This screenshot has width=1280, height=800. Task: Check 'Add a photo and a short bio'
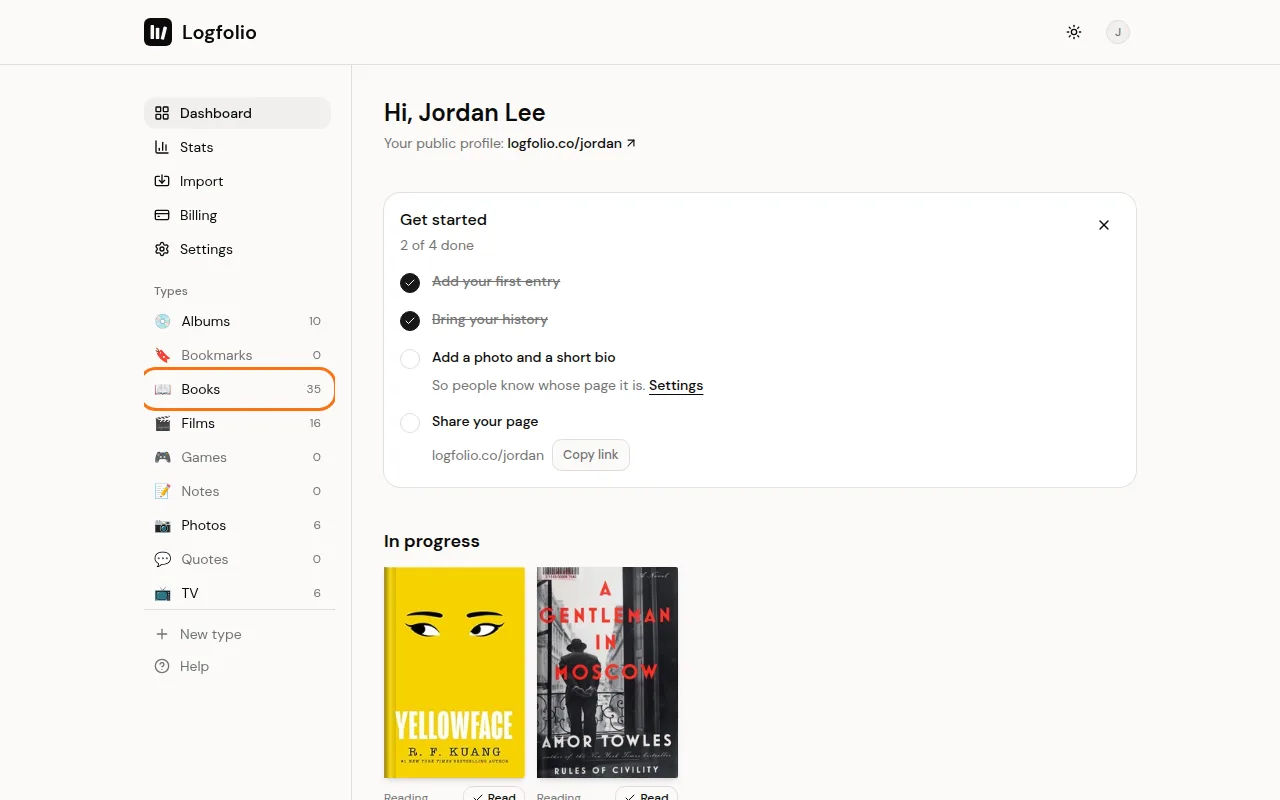410,359
